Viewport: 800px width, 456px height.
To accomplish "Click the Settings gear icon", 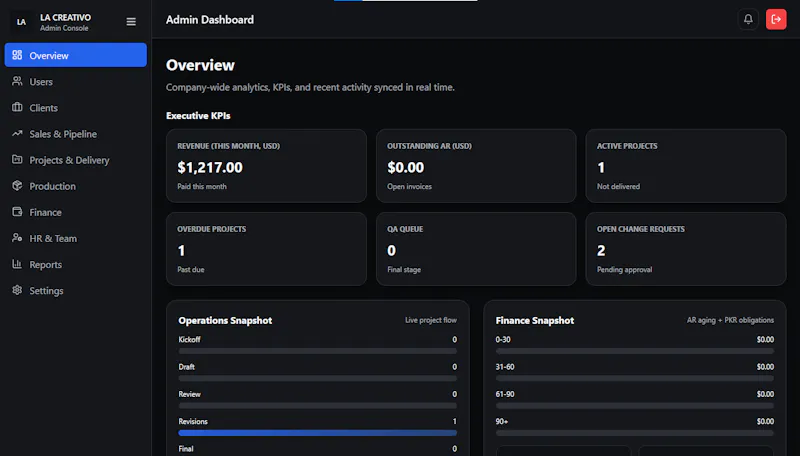I will point(17,290).
